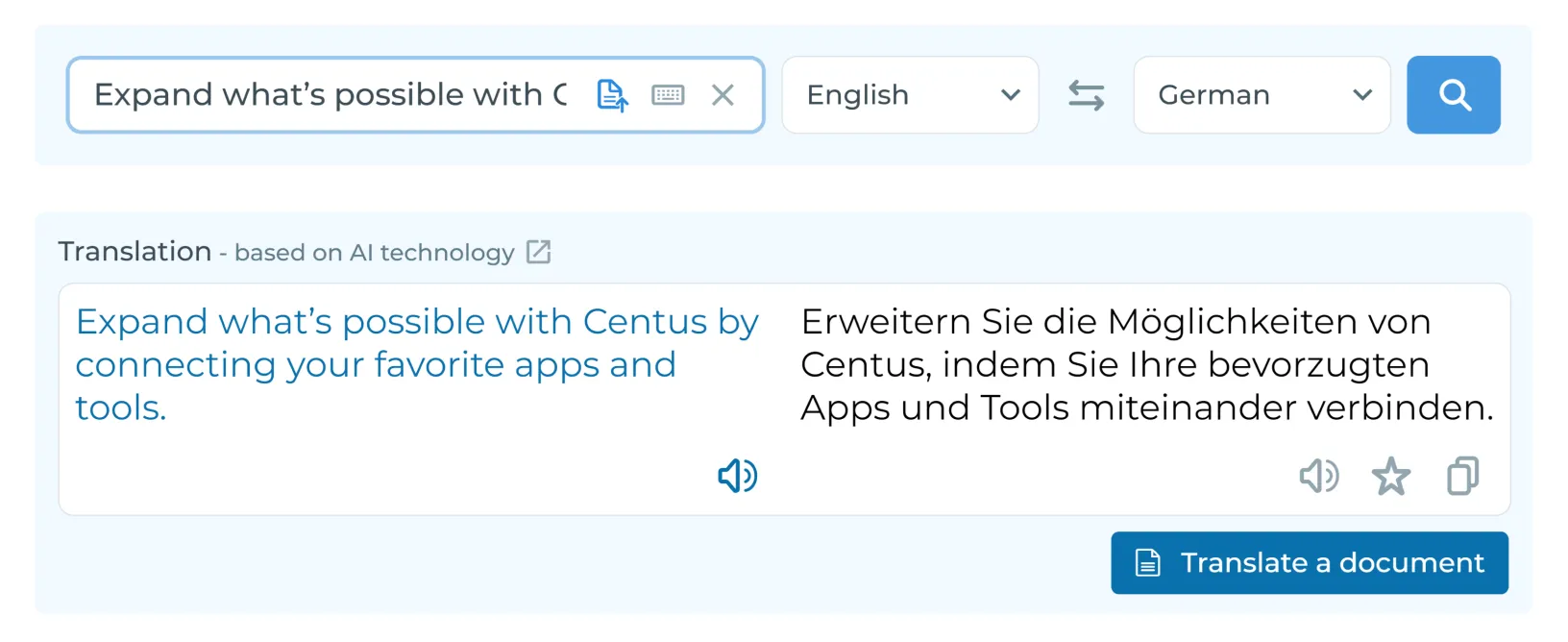The height and width of the screenshot is (642, 1568).
Task: Follow the 'based on AI technology' link
Action: 375,253
